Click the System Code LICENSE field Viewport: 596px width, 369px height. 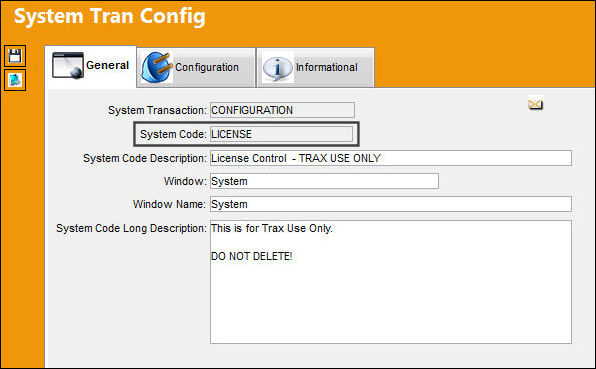(x=281, y=134)
